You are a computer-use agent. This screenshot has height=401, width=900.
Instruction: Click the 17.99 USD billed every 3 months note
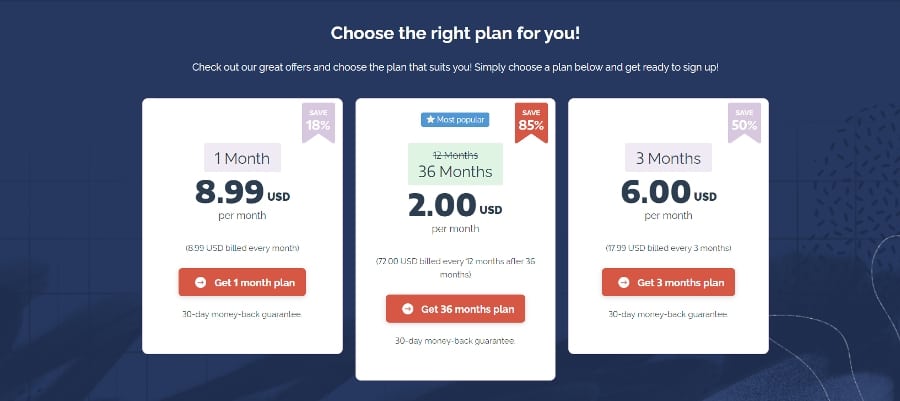pos(668,247)
